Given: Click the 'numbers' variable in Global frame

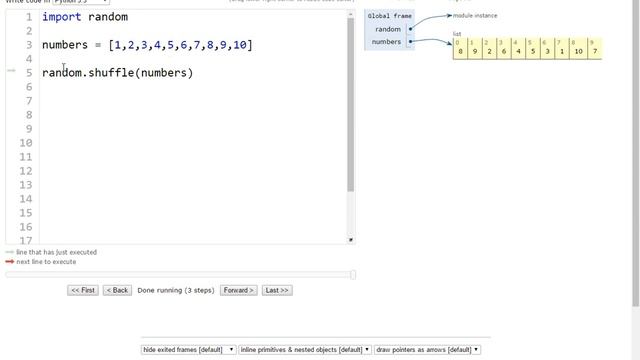Looking at the screenshot, I should click(386, 42).
